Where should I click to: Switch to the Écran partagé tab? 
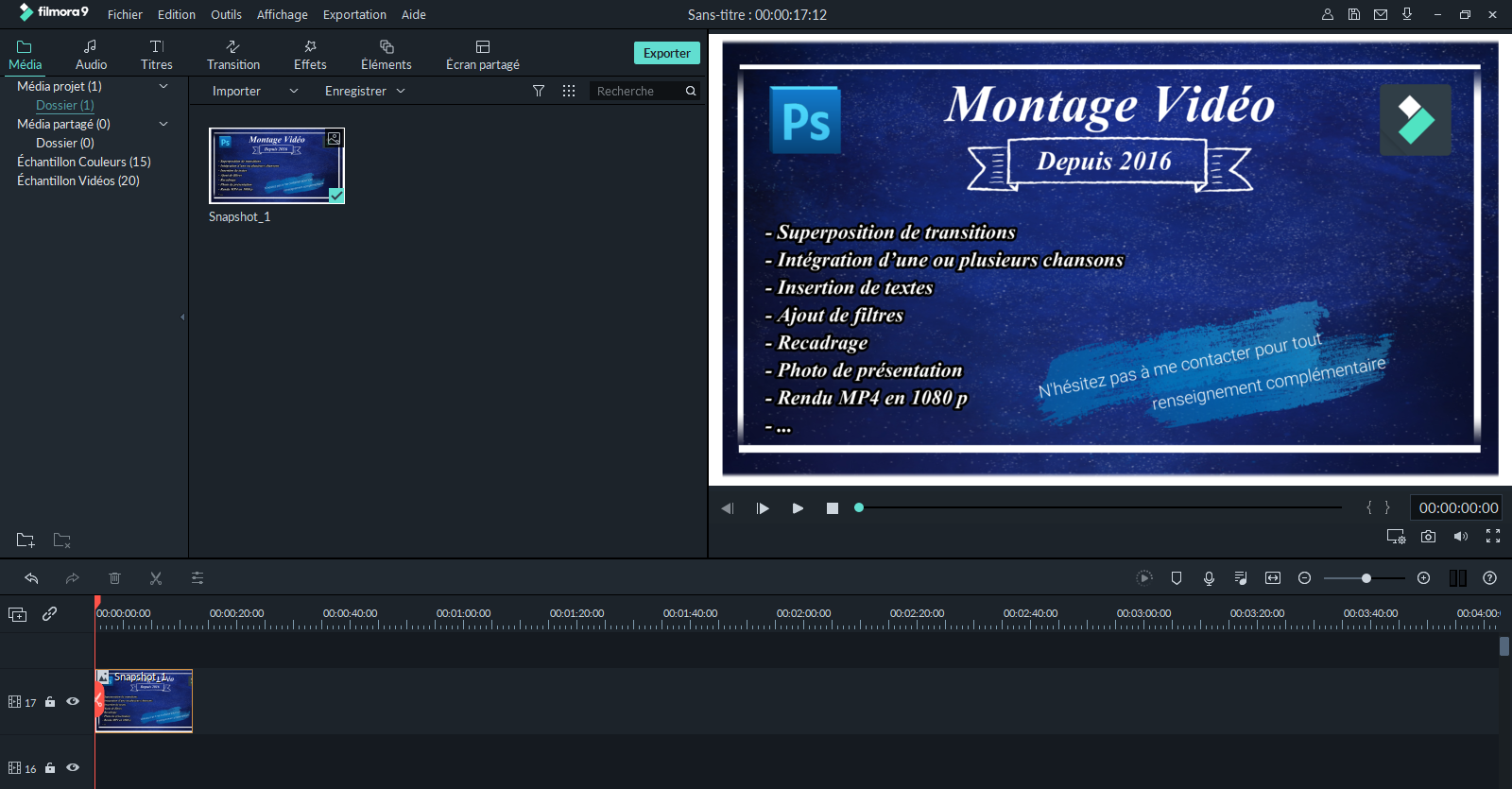click(x=483, y=55)
